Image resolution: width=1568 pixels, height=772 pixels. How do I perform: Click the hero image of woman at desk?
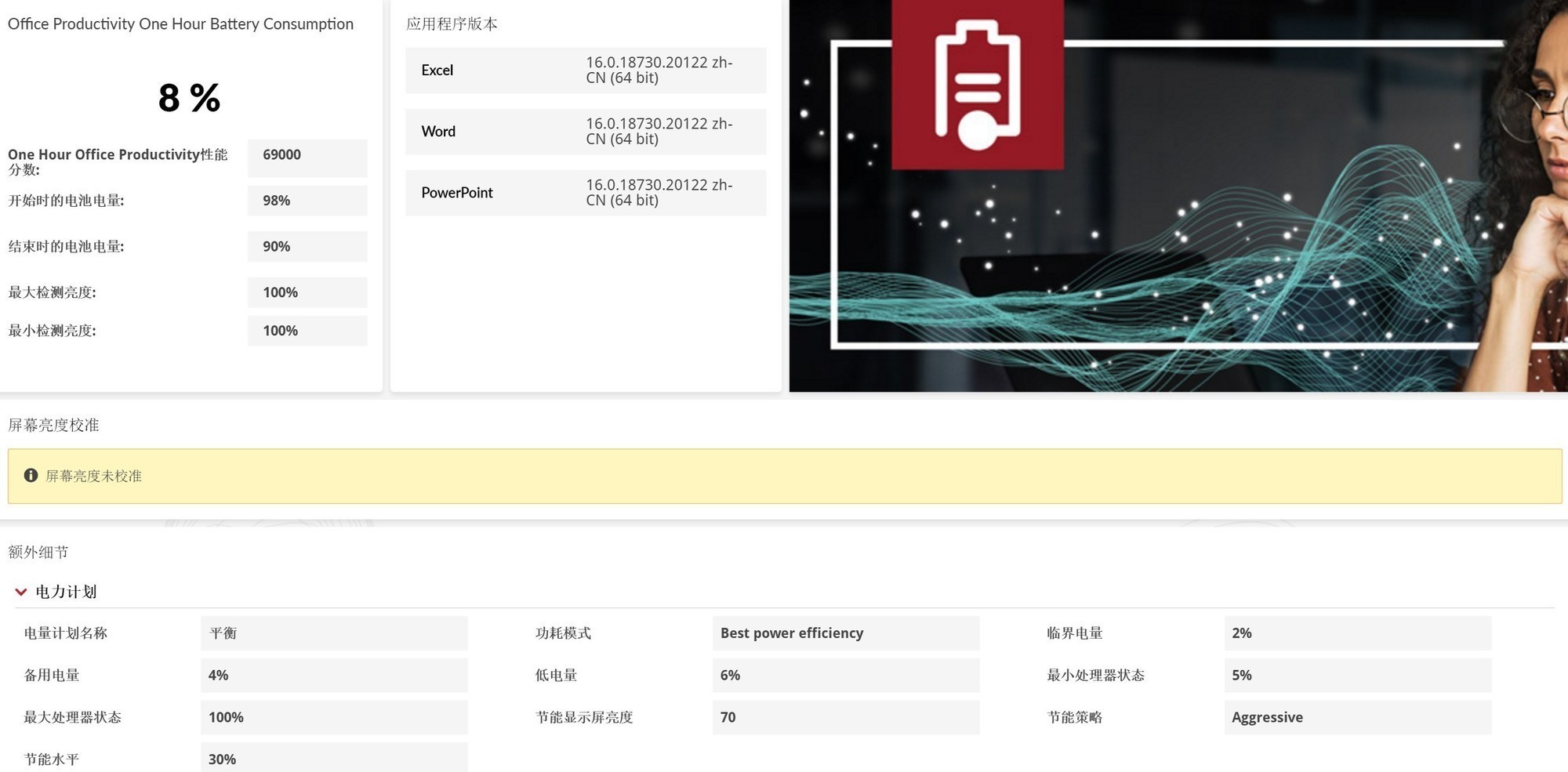click(x=1176, y=196)
